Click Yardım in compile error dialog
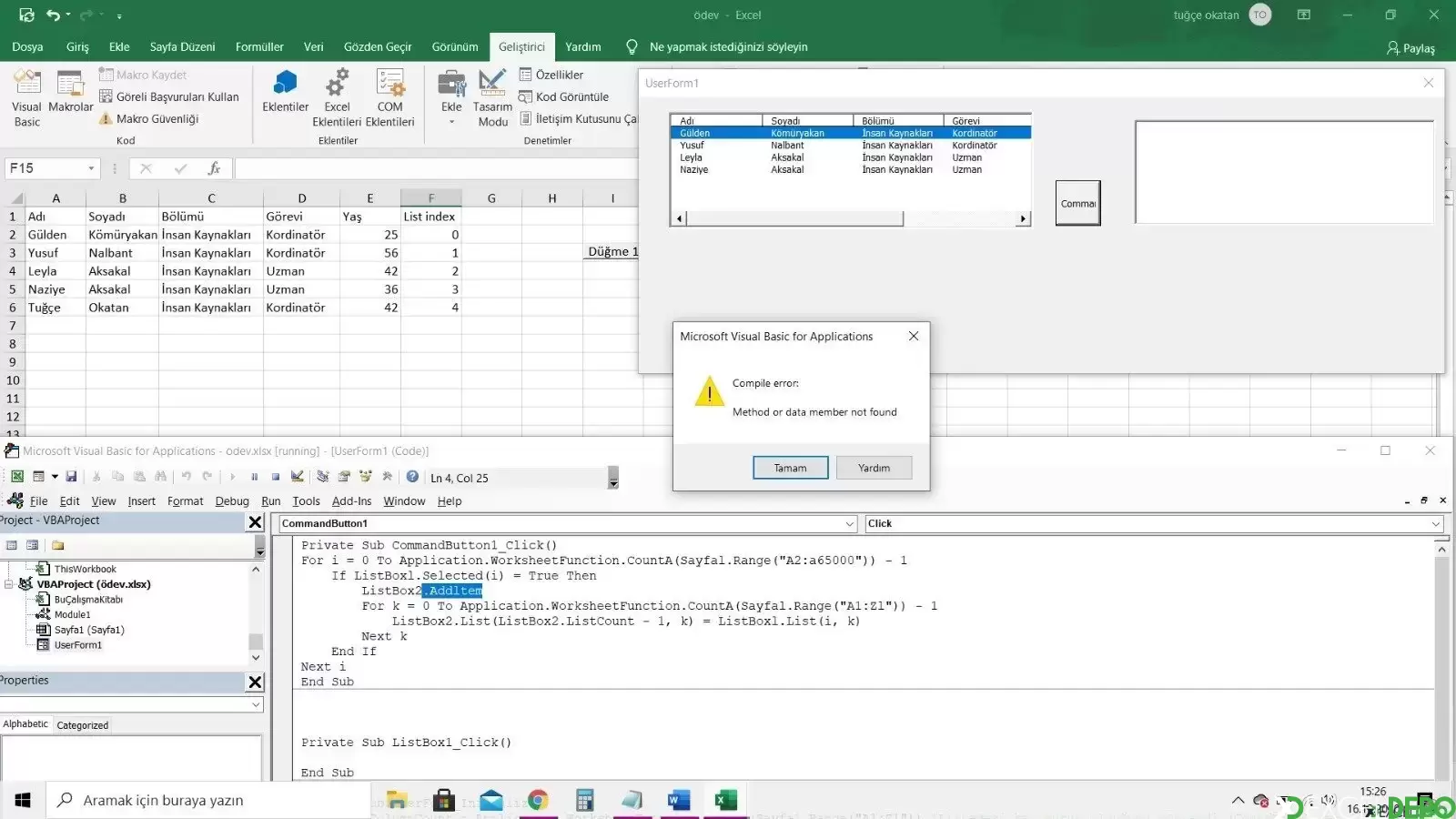Image resolution: width=1456 pixels, height=819 pixels. pos(874,468)
